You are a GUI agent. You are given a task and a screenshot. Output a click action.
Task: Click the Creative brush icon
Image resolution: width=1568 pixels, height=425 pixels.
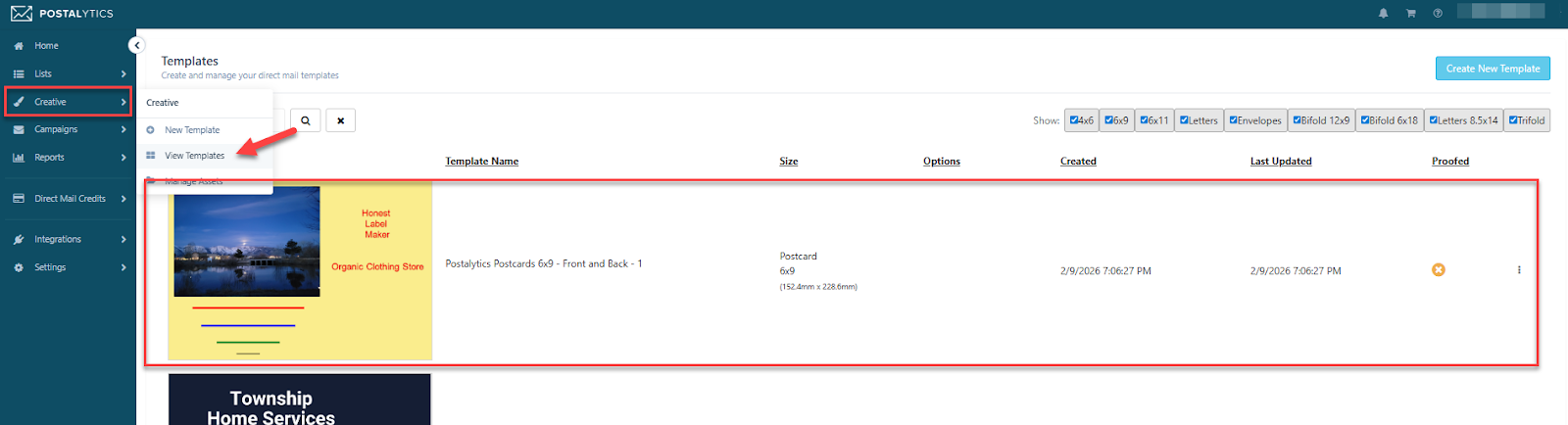pyautogui.click(x=19, y=102)
